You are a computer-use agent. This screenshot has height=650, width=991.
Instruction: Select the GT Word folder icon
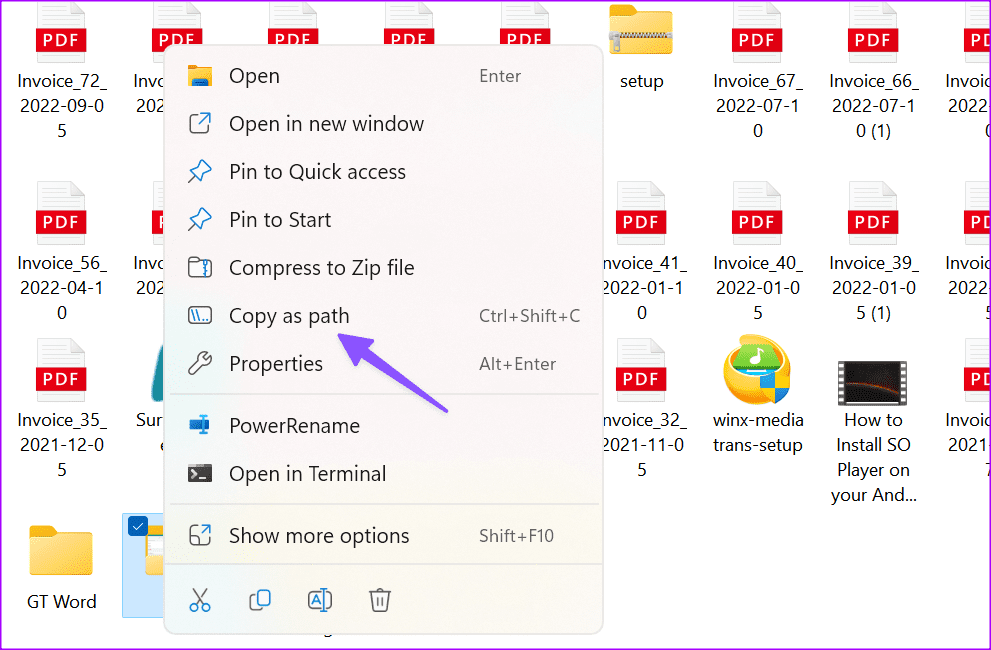(x=61, y=552)
